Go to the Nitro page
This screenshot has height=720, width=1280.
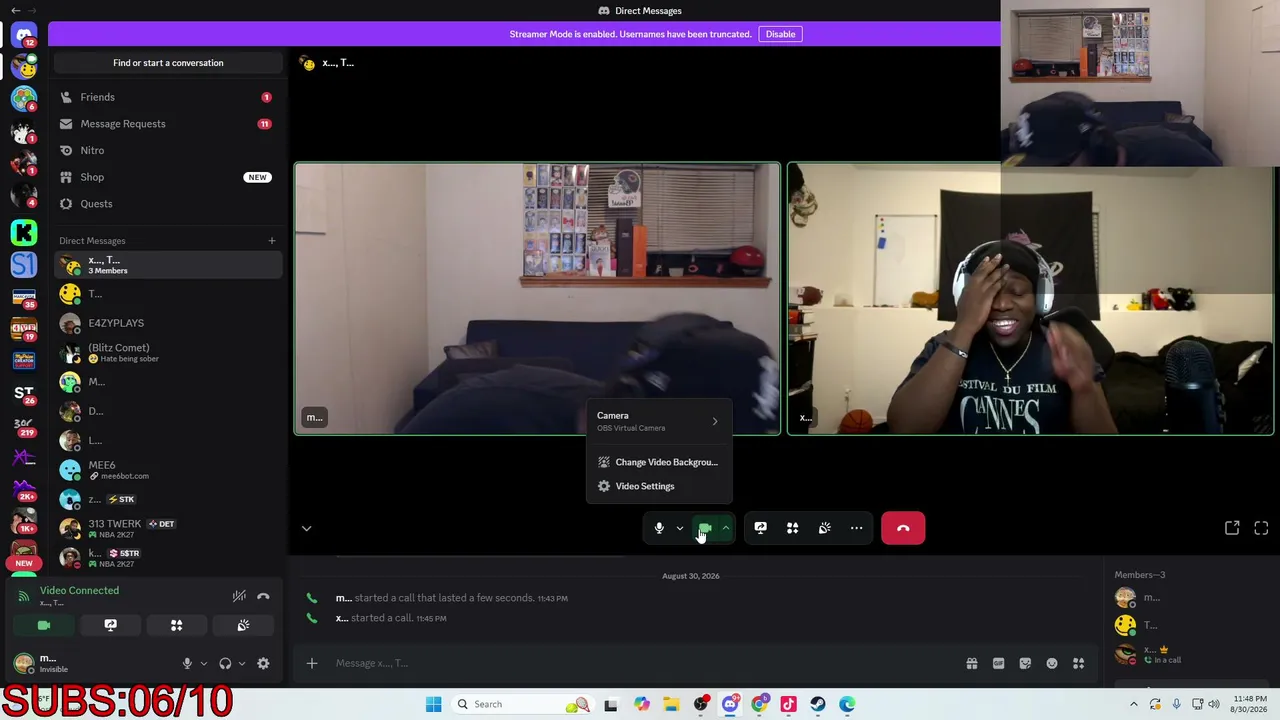(168, 150)
